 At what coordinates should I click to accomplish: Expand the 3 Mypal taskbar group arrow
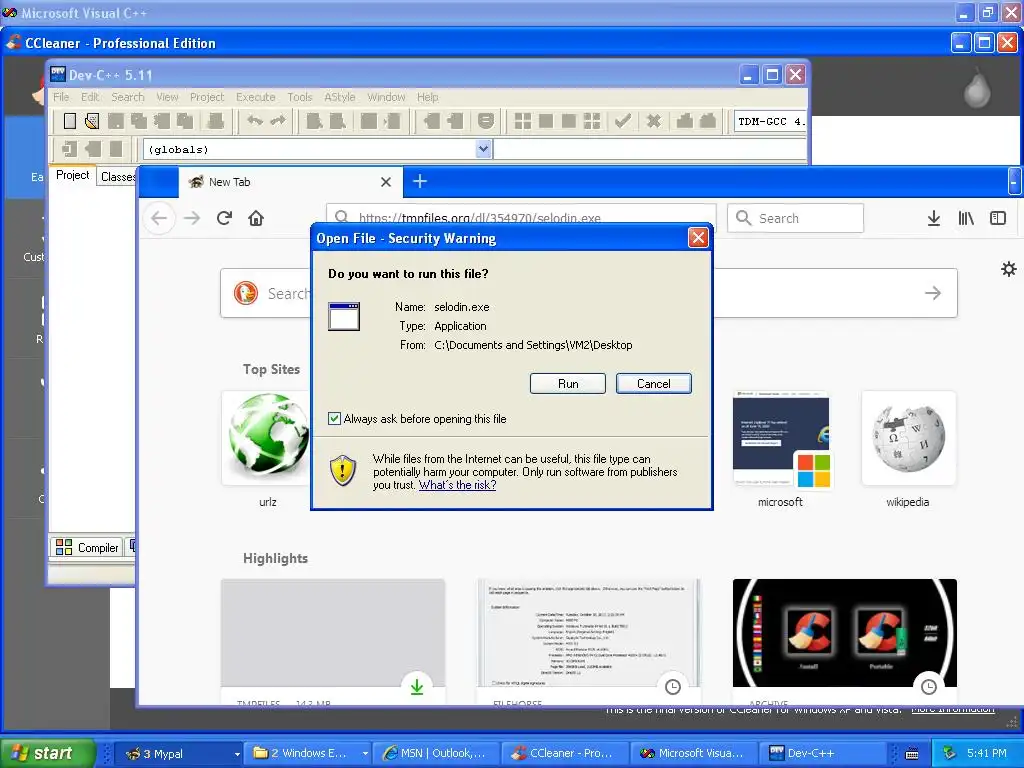(x=237, y=754)
